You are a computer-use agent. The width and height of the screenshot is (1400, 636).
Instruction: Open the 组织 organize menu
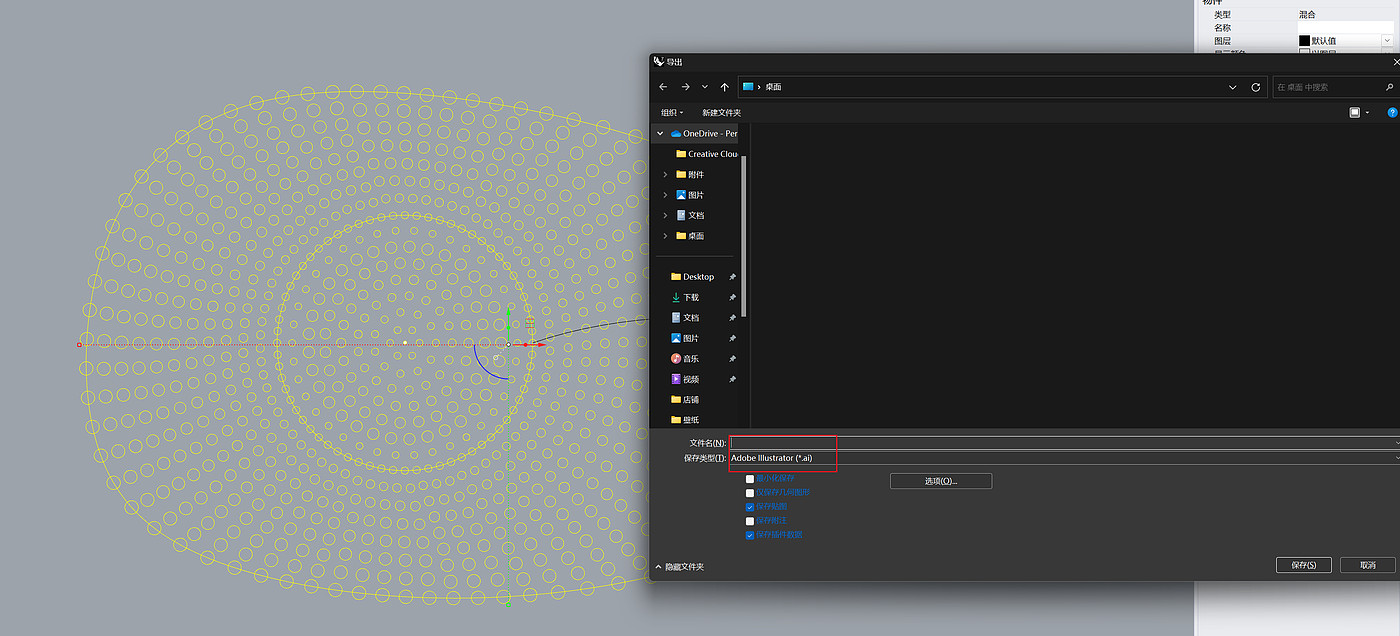672,113
